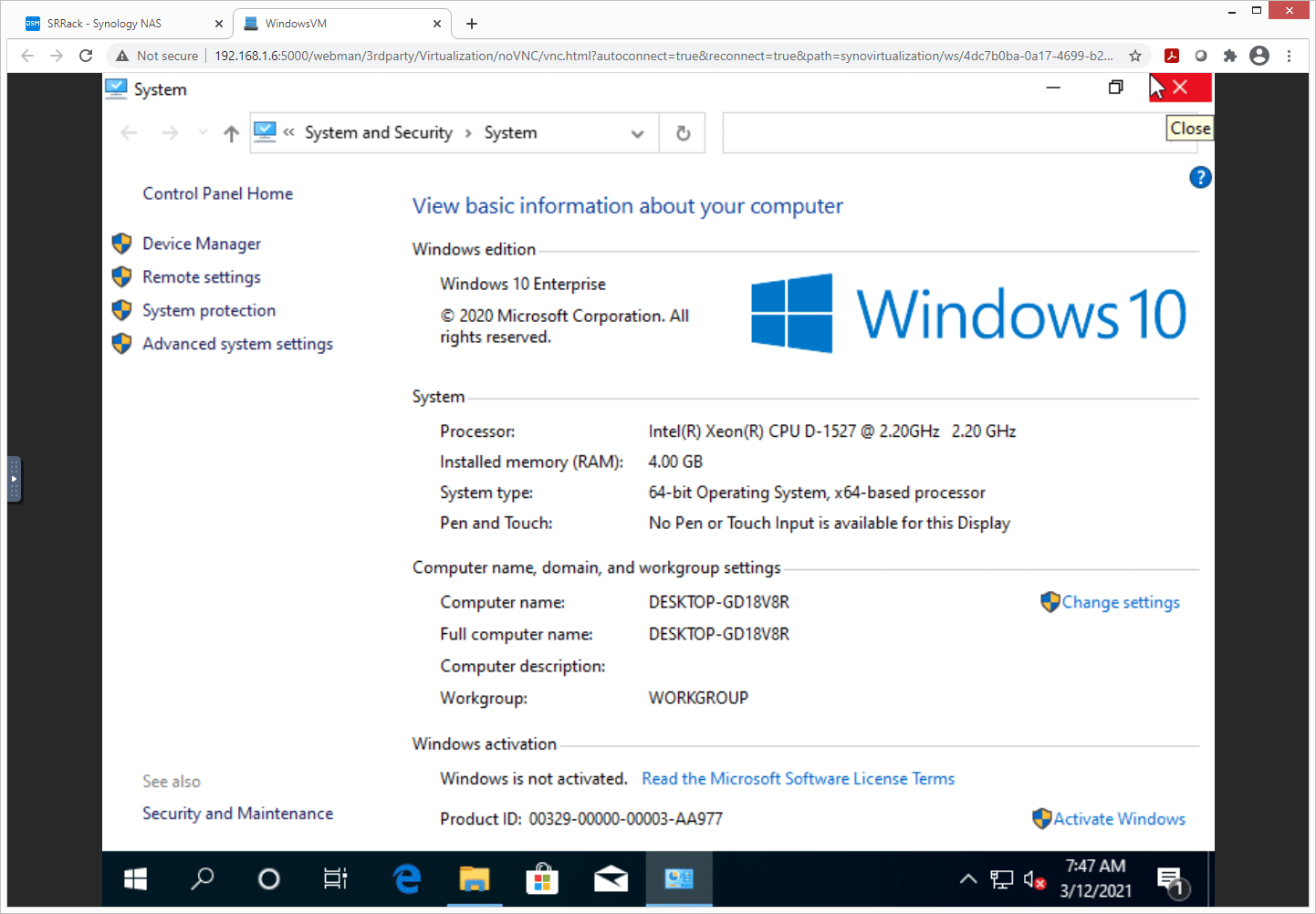The height and width of the screenshot is (914, 1316).
Task: Click the taskbar search magnifier icon
Action: 203,878
